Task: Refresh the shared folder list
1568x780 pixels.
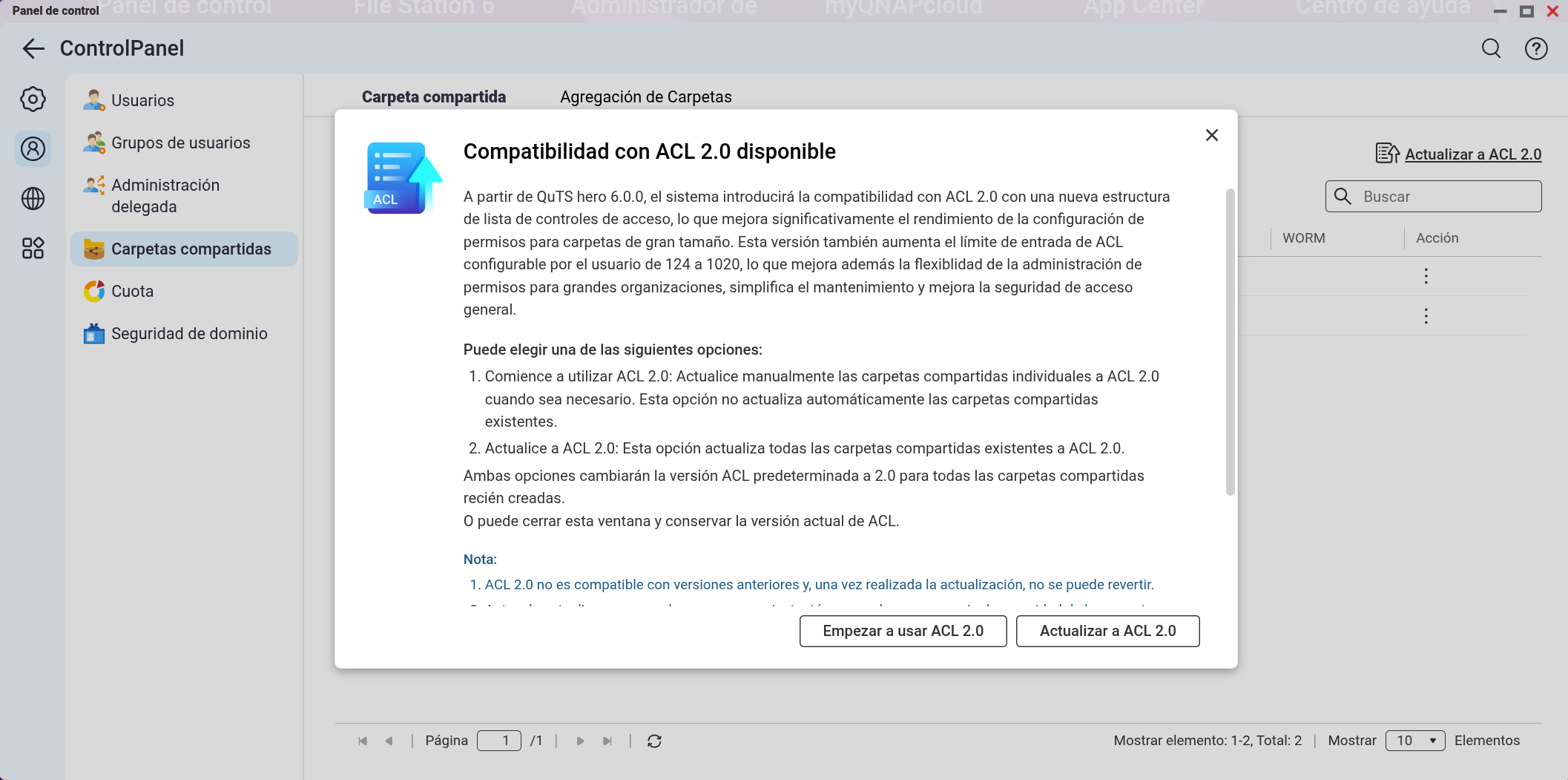Action: 653,741
